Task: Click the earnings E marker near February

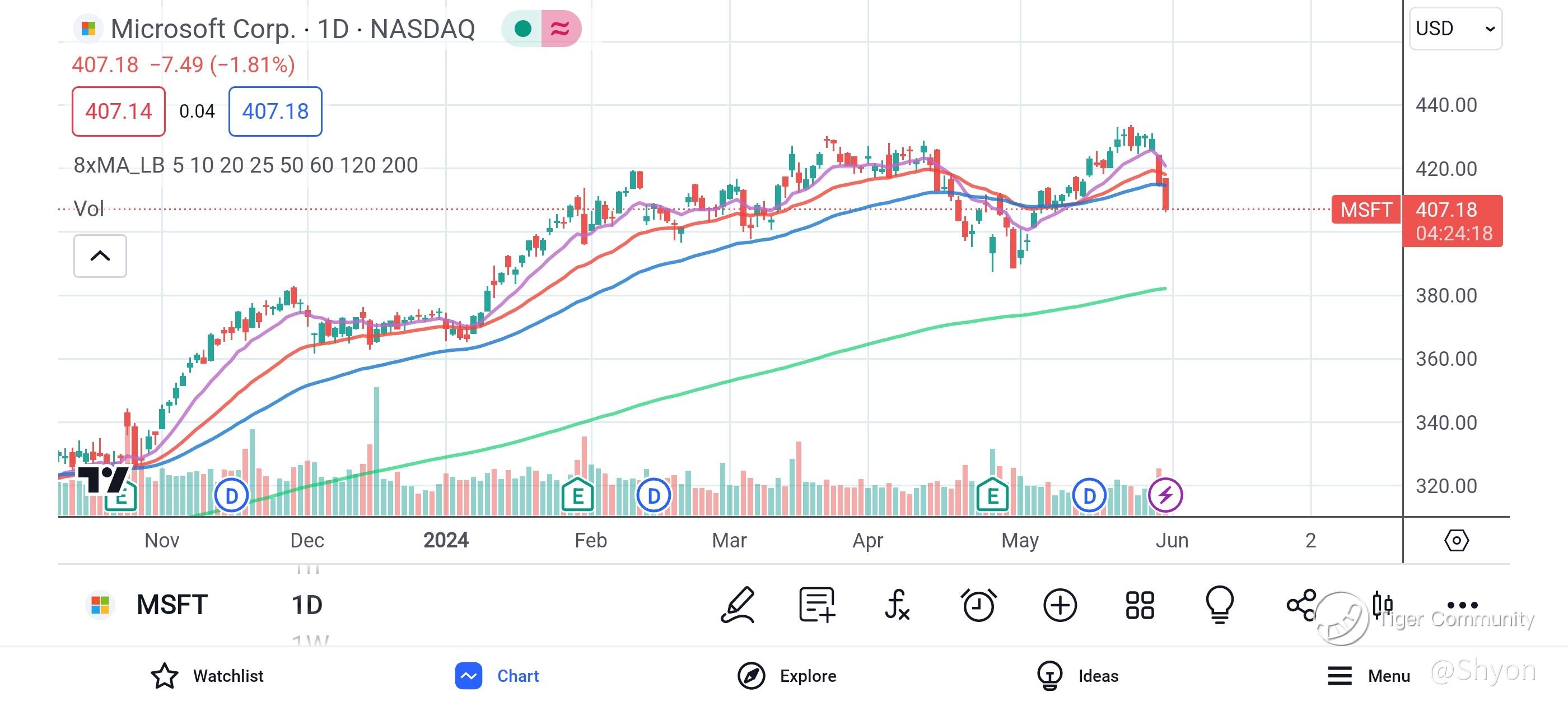Action: [x=578, y=495]
